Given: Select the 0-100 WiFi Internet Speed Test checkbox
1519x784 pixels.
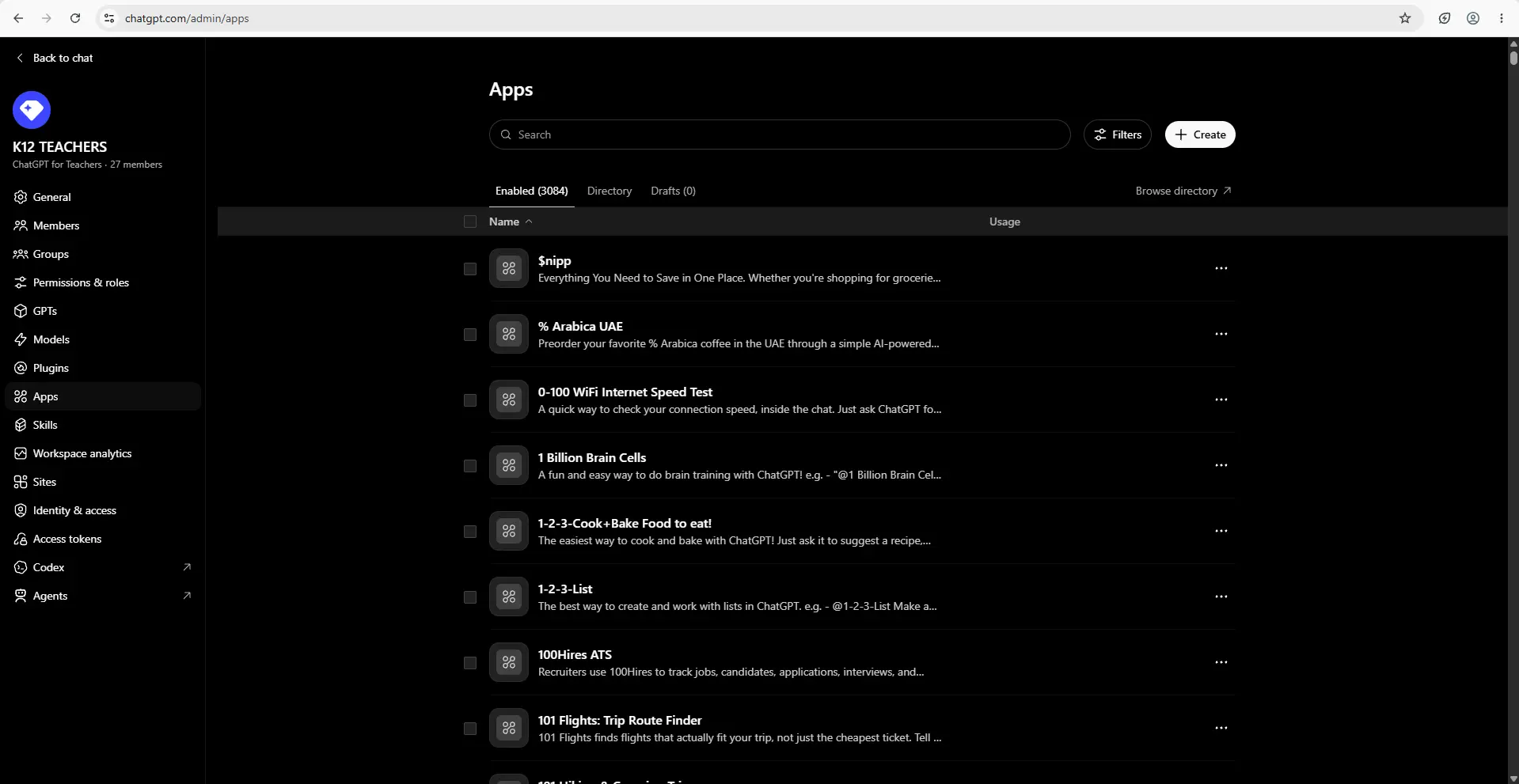Looking at the screenshot, I should pos(470,400).
